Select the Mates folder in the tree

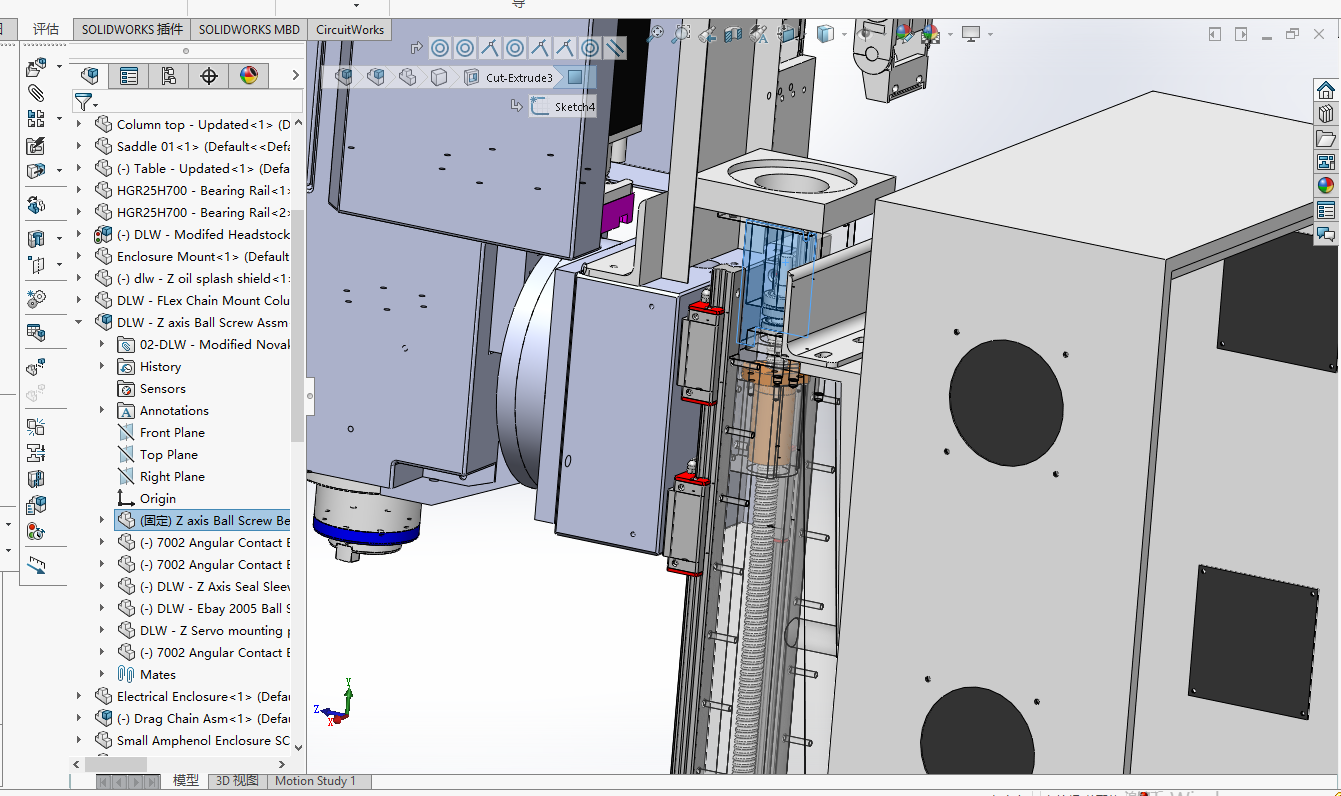click(147, 674)
